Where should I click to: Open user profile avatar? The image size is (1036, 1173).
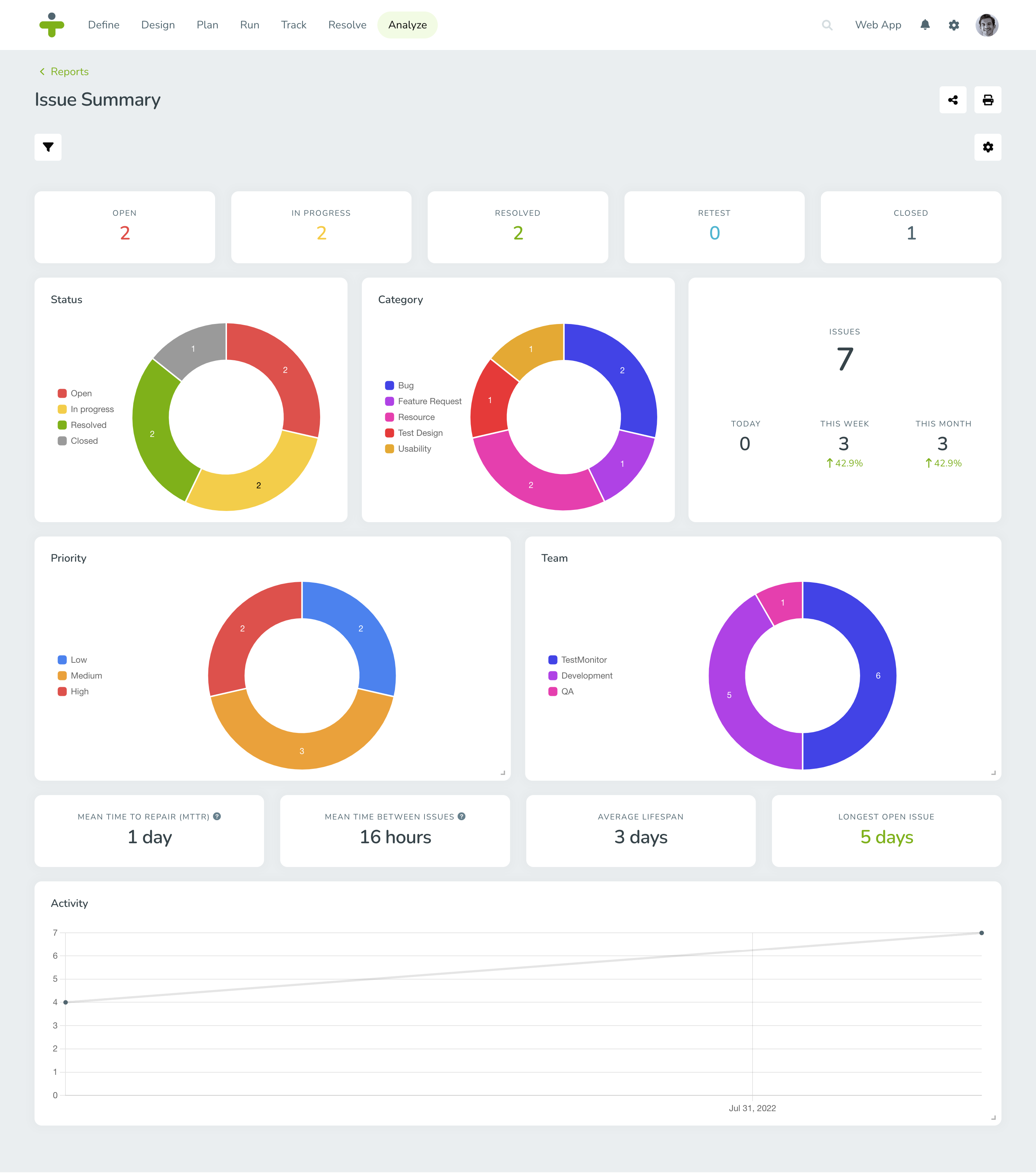click(987, 25)
